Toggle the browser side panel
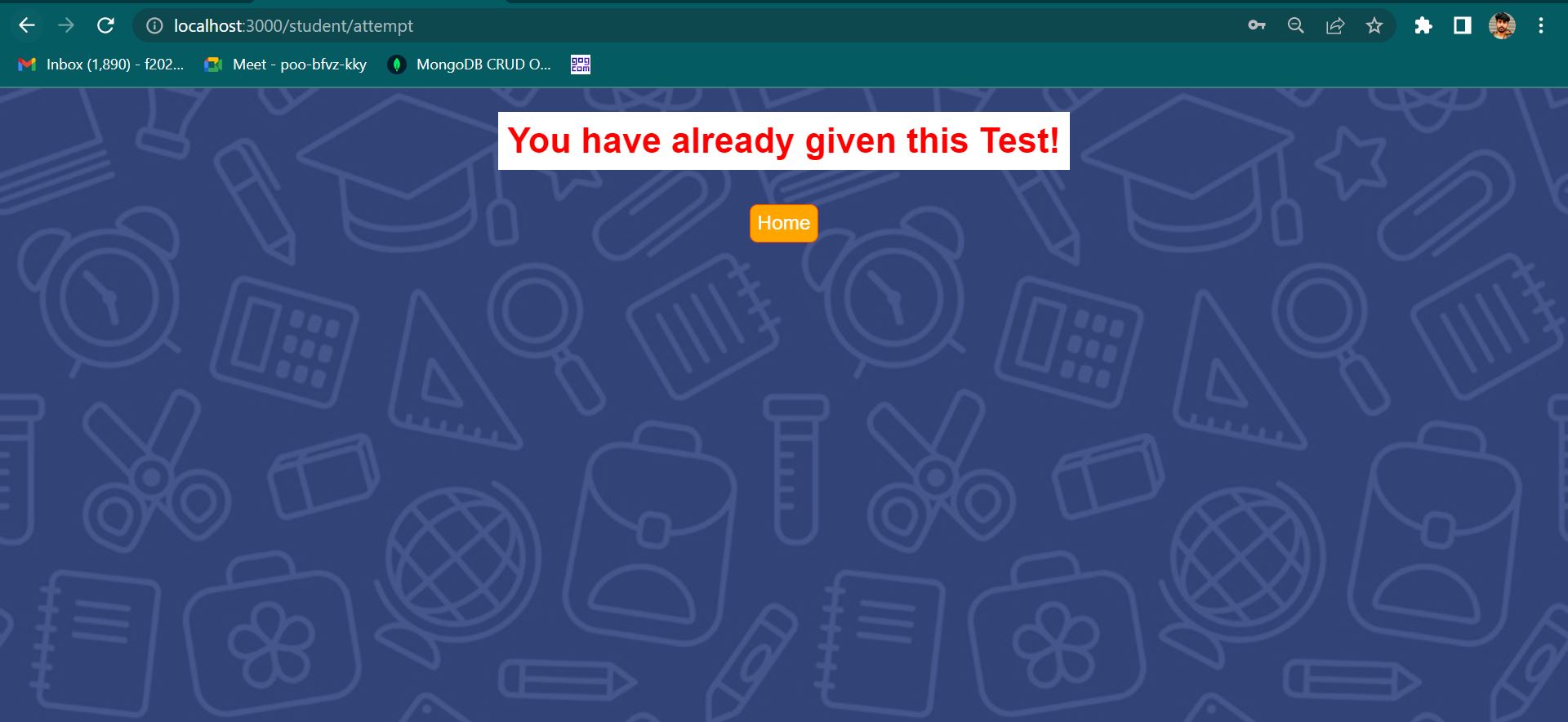Screen dimensions: 1568x722 pyautogui.click(x=1463, y=26)
